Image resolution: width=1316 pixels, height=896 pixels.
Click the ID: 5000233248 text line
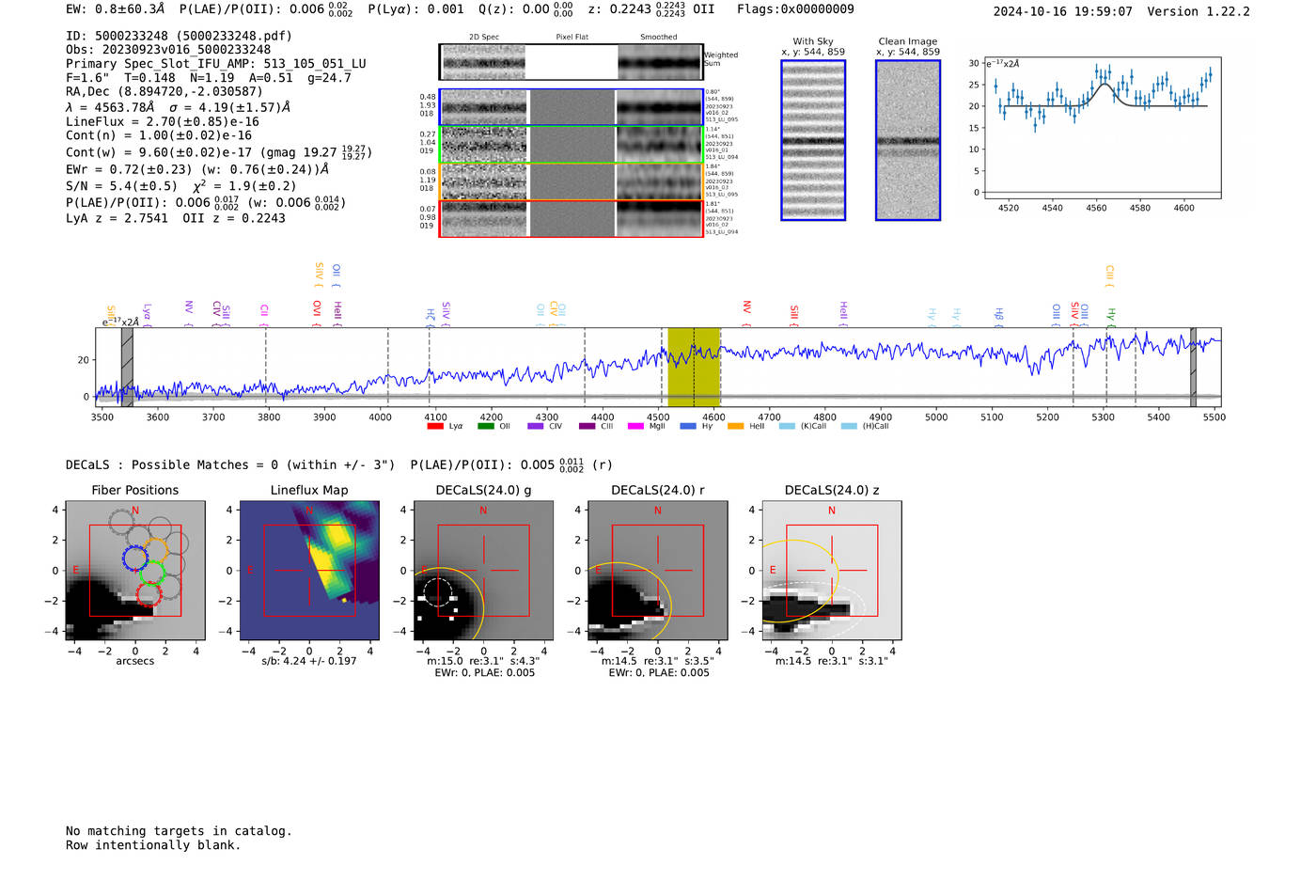(179, 36)
